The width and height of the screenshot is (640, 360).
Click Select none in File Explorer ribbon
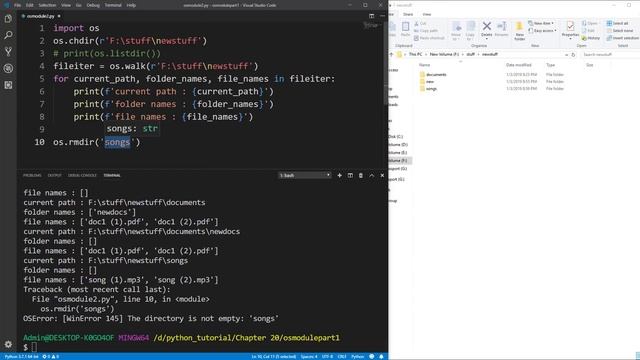pos(620,31)
